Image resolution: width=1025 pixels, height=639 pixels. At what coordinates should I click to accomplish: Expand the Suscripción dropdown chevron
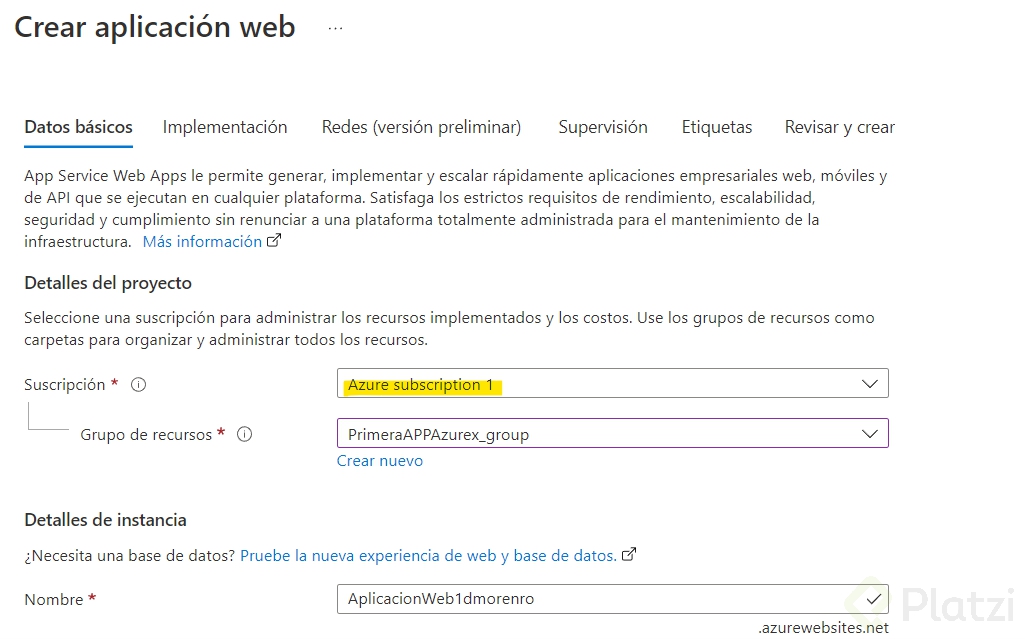(869, 384)
